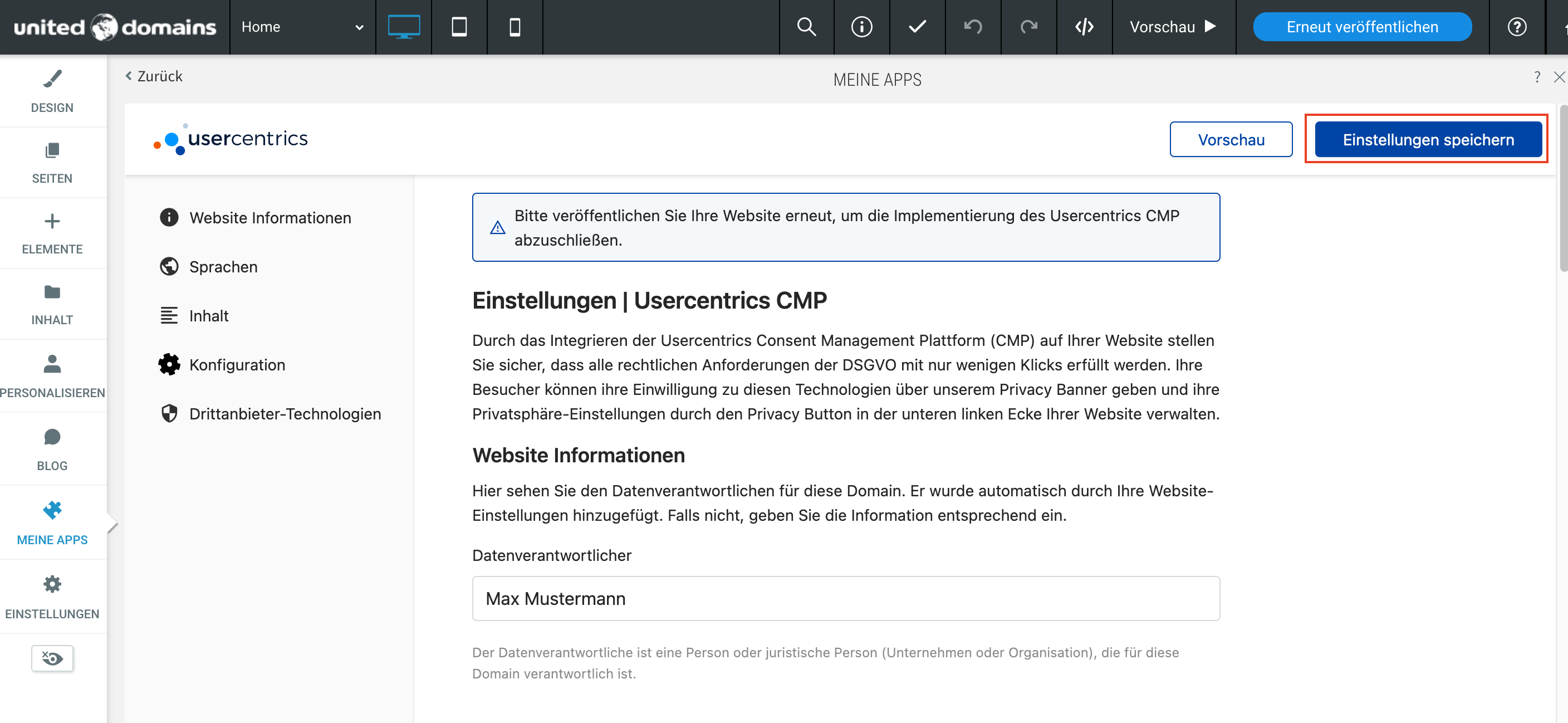Image resolution: width=1568 pixels, height=723 pixels.
Task: Click the 'Einstellungen | Usercentrics CMP' heading
Action: tap(649, 300)
